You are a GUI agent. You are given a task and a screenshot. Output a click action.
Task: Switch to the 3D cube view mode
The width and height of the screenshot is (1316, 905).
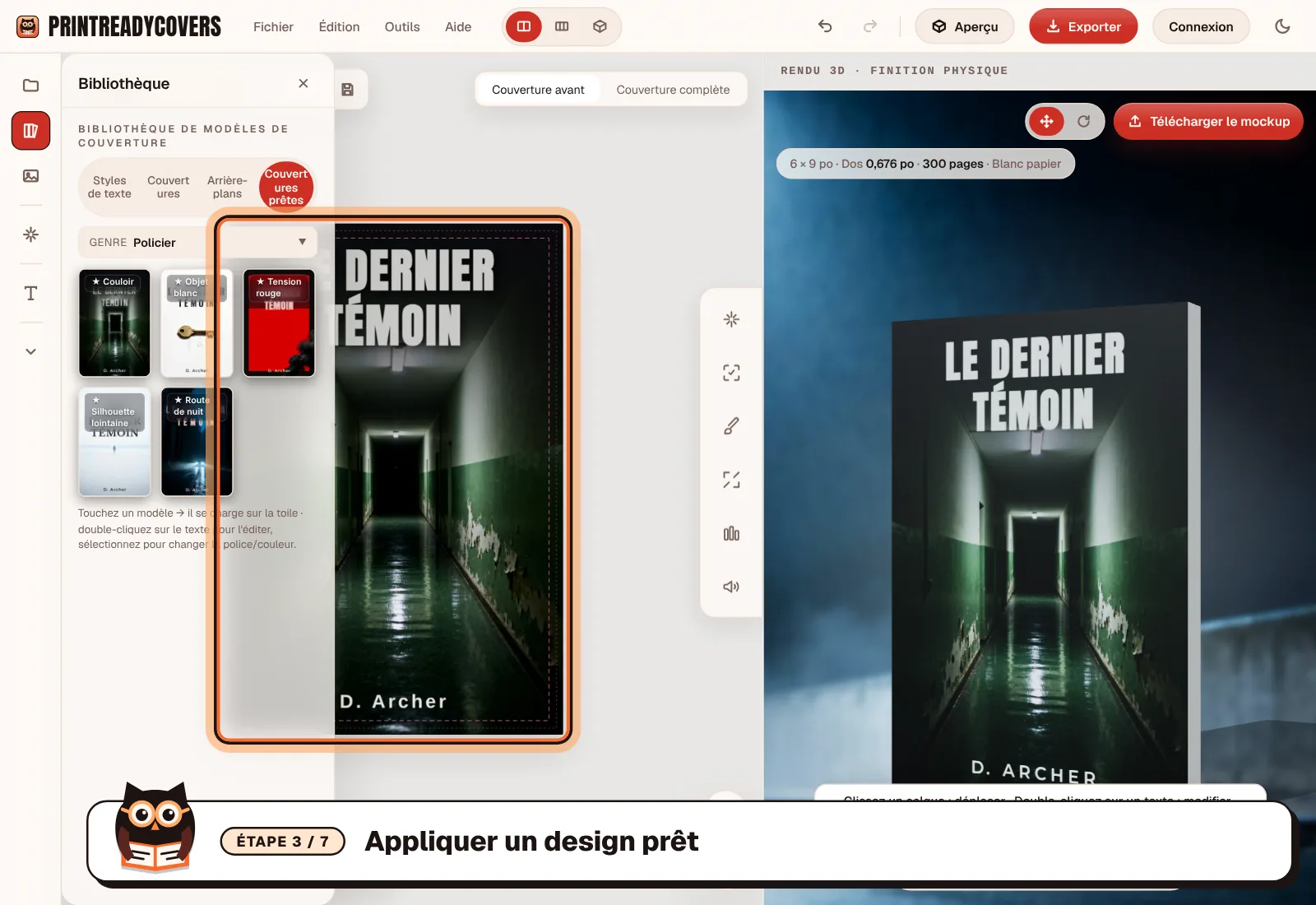600,26
